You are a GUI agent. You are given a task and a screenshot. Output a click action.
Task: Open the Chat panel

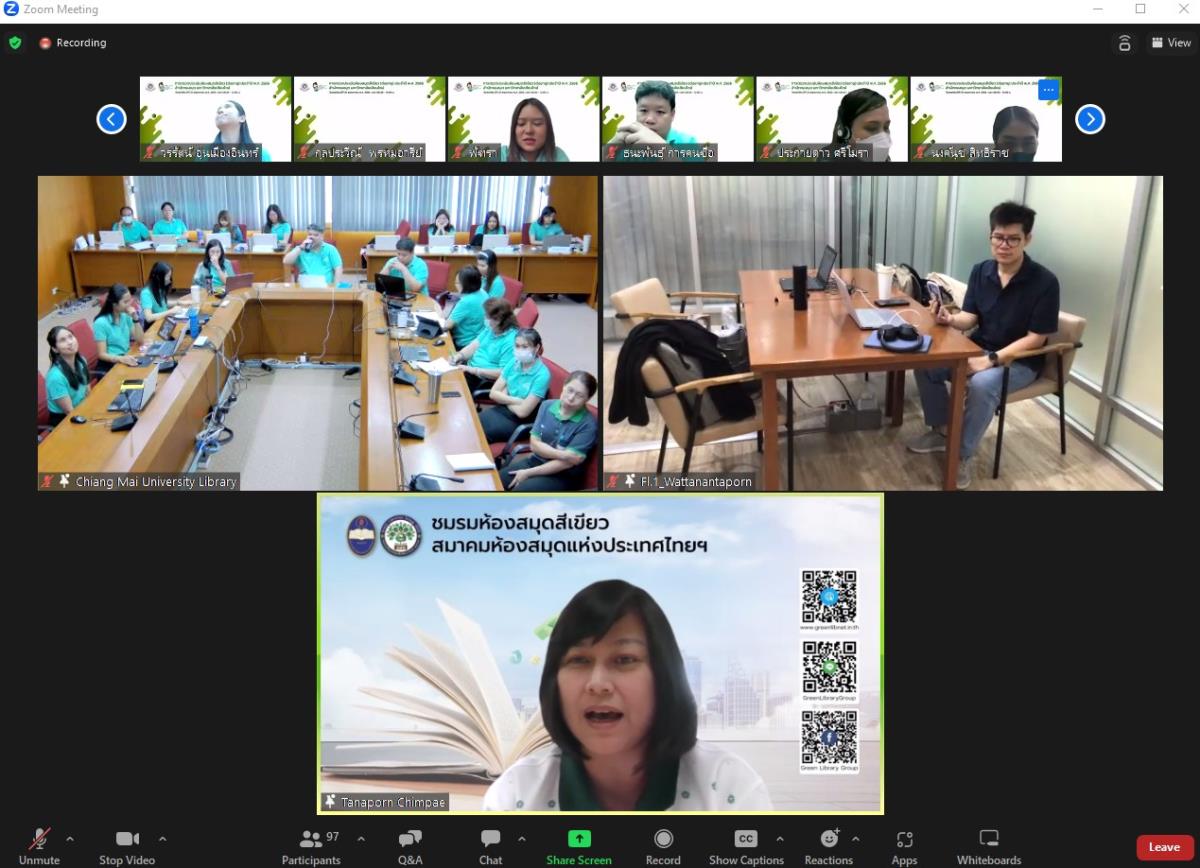click(490, 845)
